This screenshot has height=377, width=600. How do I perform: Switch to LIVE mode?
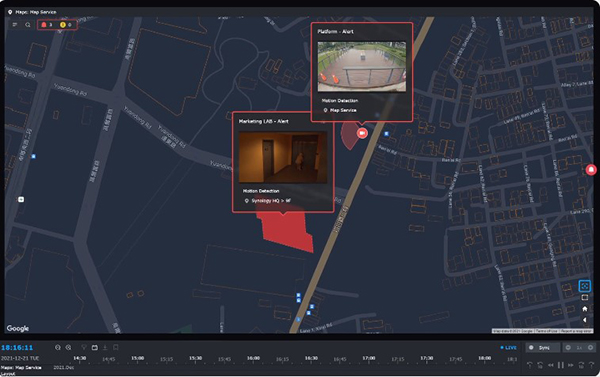[509, 348]
